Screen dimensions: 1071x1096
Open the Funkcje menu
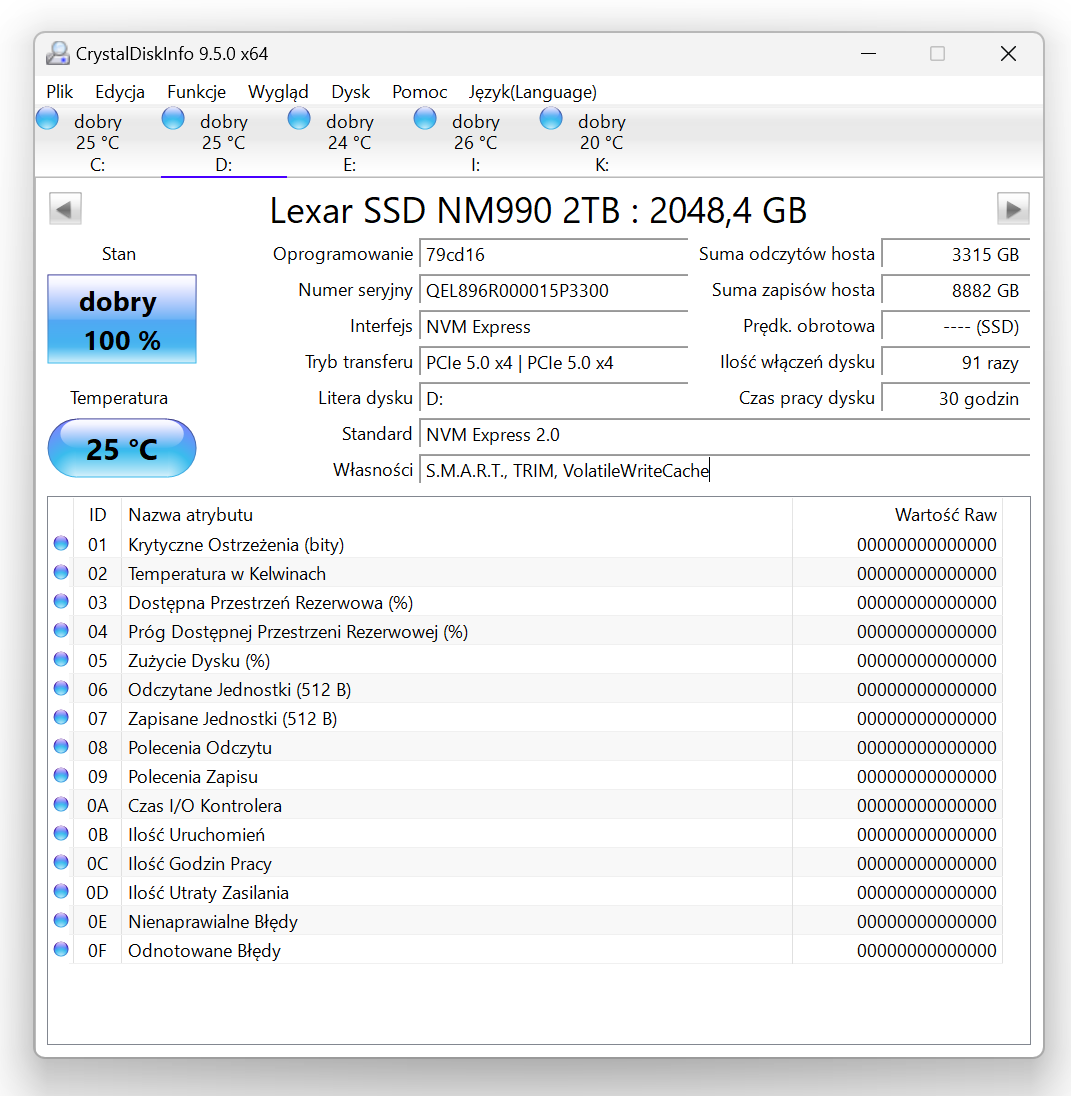pyautogui.click(x=196, y=92)
